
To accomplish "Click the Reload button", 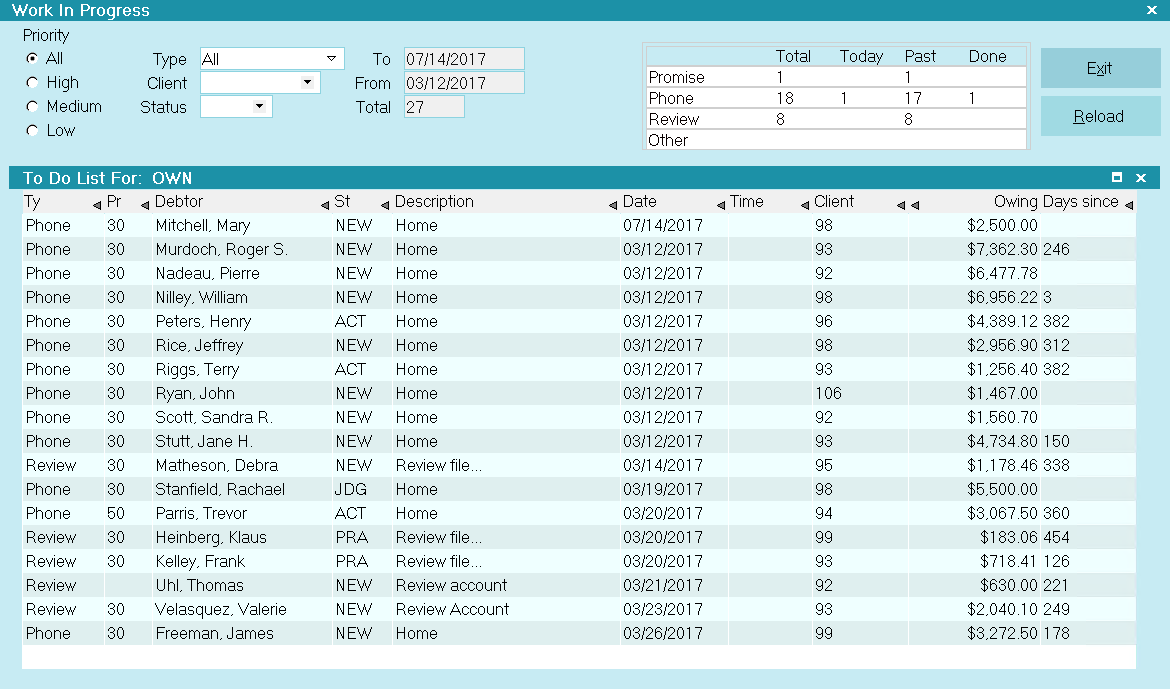I will (1100, 116).
